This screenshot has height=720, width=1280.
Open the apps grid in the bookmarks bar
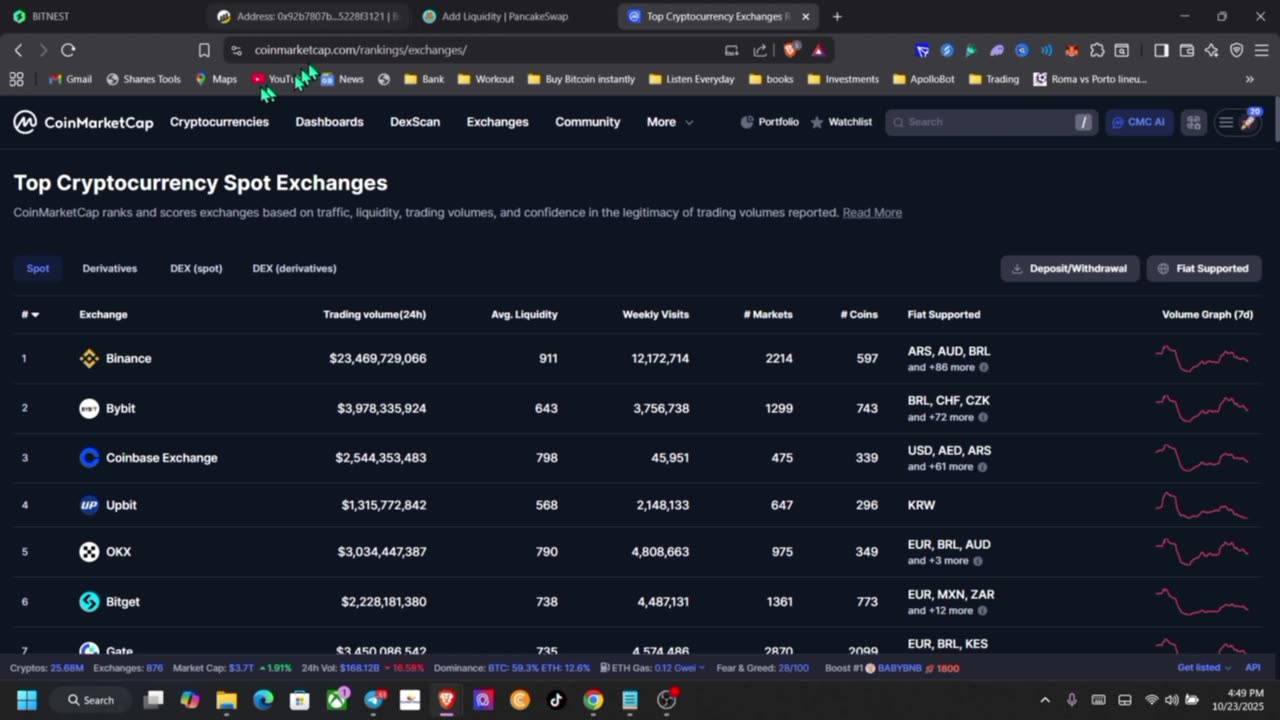(16, 79)
